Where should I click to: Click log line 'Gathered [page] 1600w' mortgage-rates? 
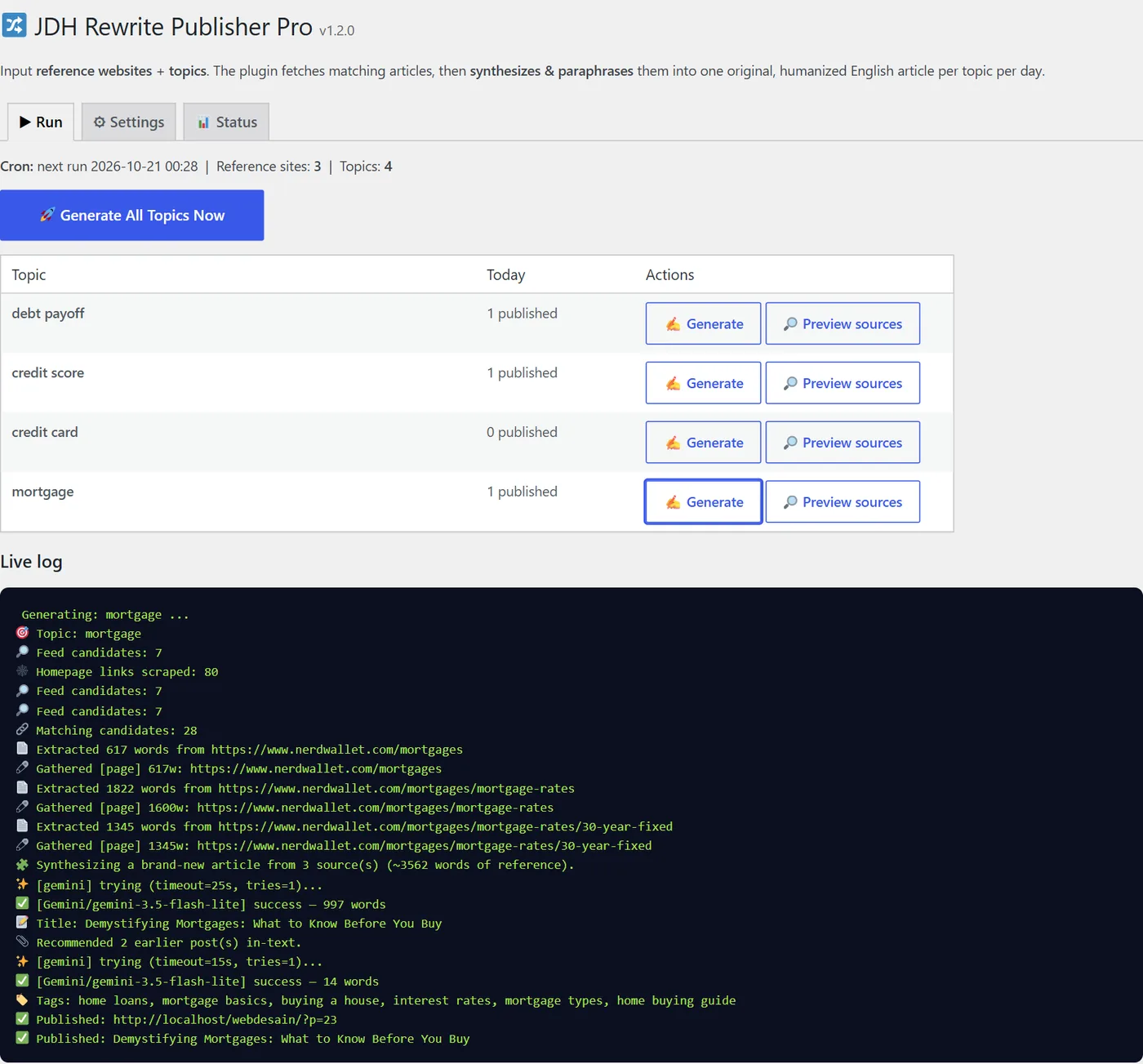tap(295, 808)
